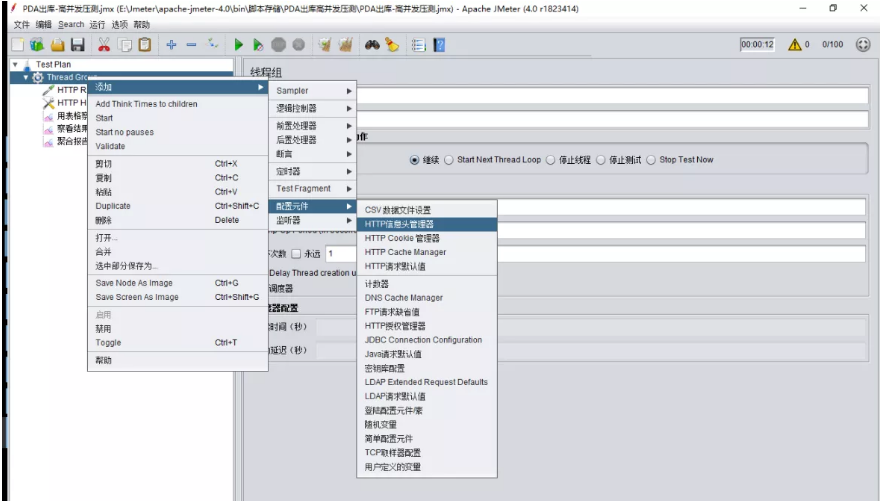The image size is (880, 501).
Task: Select the 停止线程 radio button
Action: coord(550,160)
